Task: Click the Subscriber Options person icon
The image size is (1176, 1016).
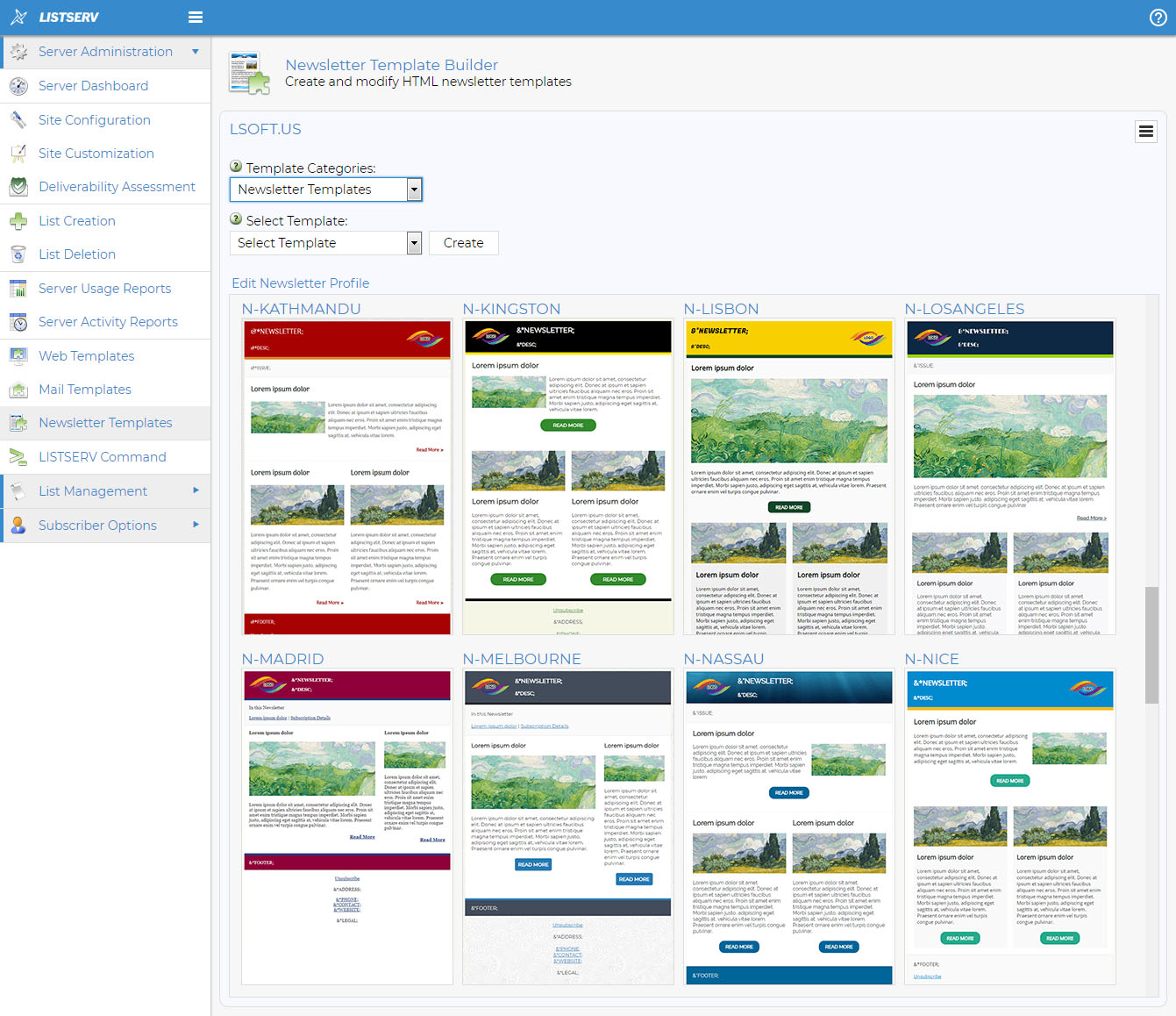Action: pyautogui.click(x=18, y=526)
